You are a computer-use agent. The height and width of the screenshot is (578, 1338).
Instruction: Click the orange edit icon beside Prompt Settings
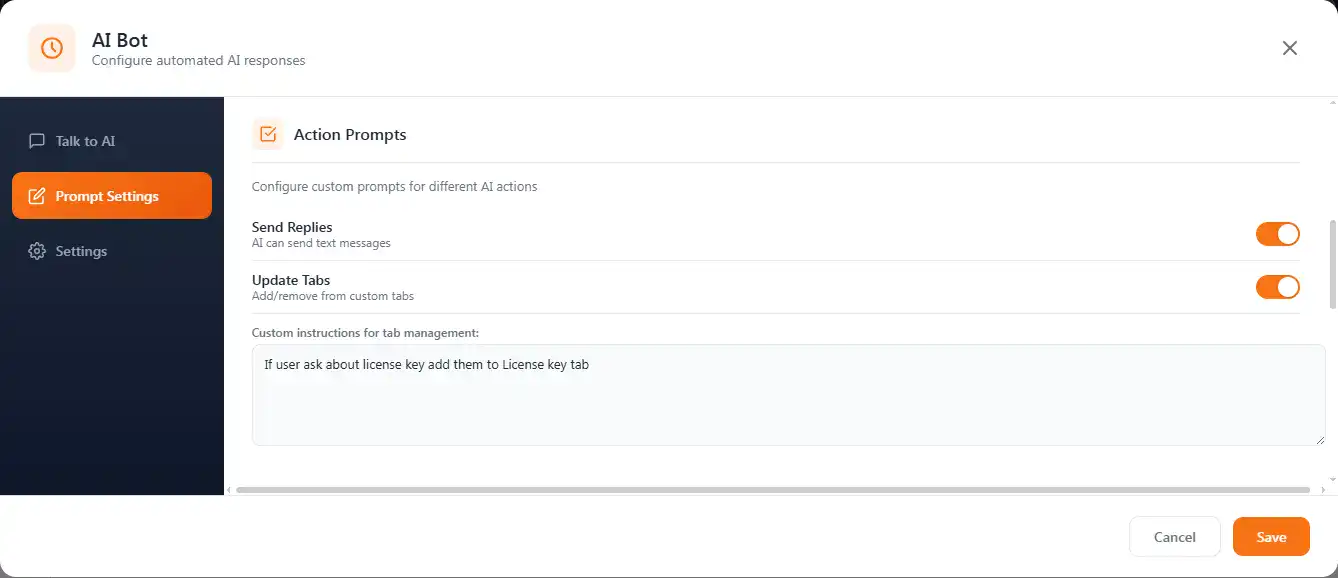pos(38,196)
